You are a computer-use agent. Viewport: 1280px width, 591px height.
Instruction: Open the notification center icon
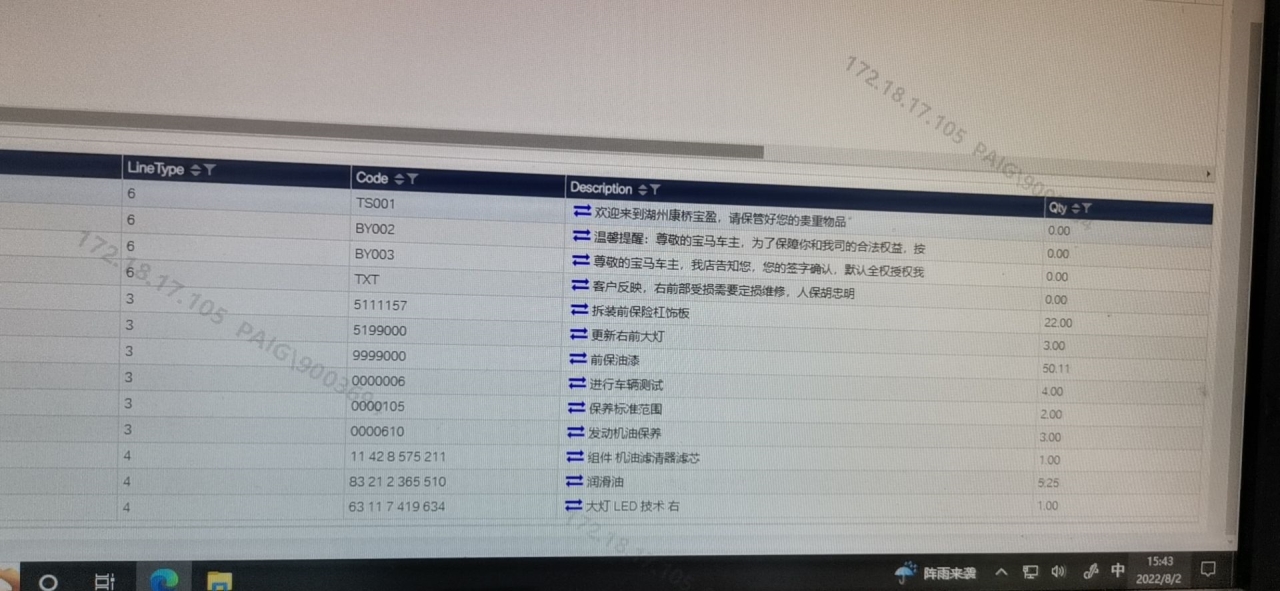tap(1208, 569)
